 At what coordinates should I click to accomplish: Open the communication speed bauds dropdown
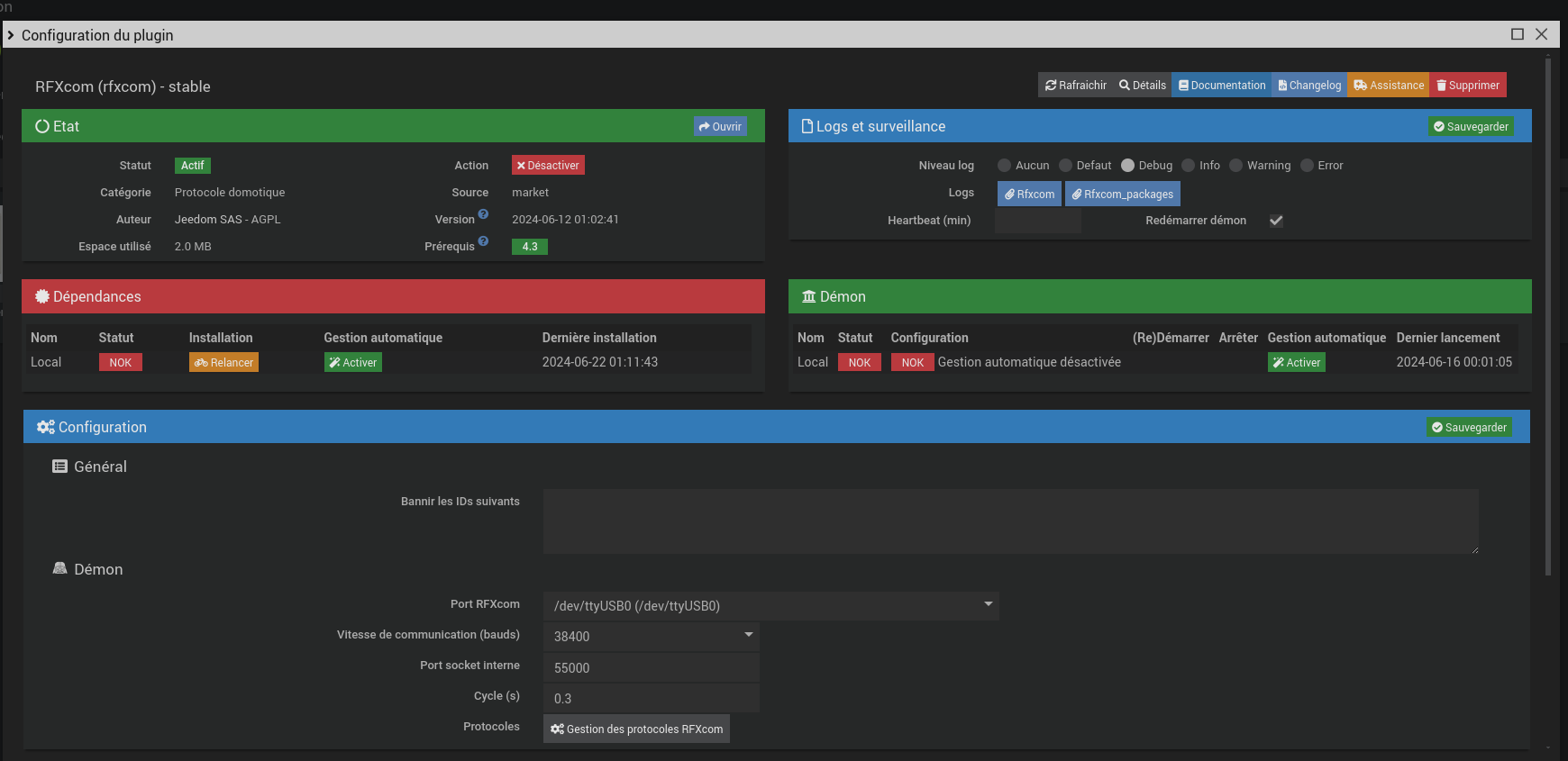651,636
